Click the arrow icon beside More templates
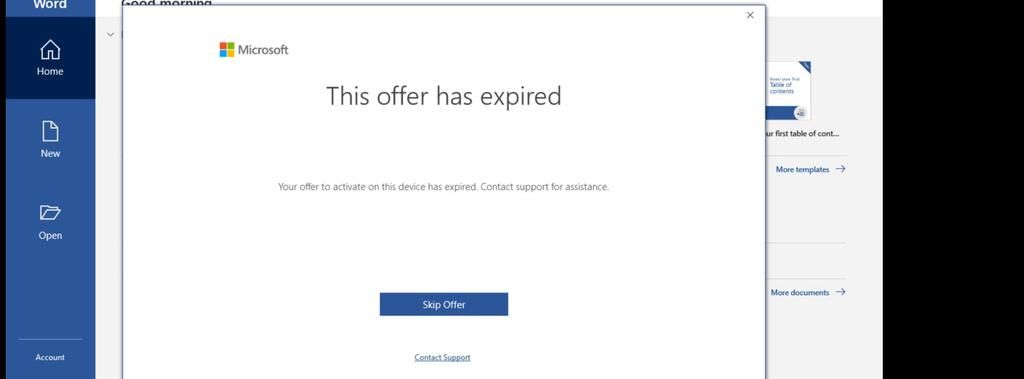The width and height of the screenshot is (1024, 379). (x=840, y=169)
